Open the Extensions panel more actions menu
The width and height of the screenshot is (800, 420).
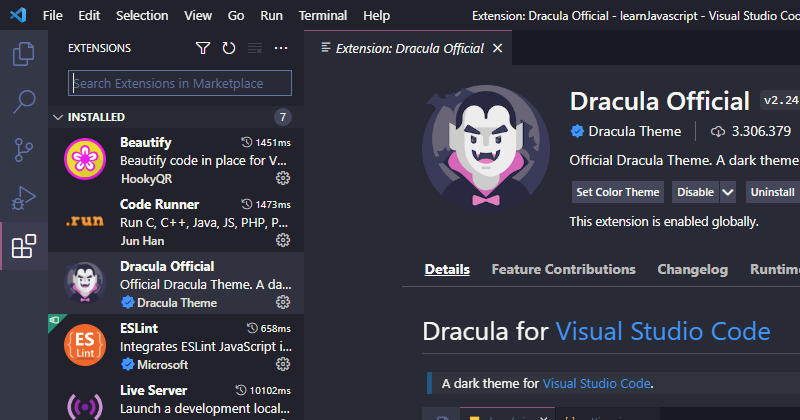point(281,48)
